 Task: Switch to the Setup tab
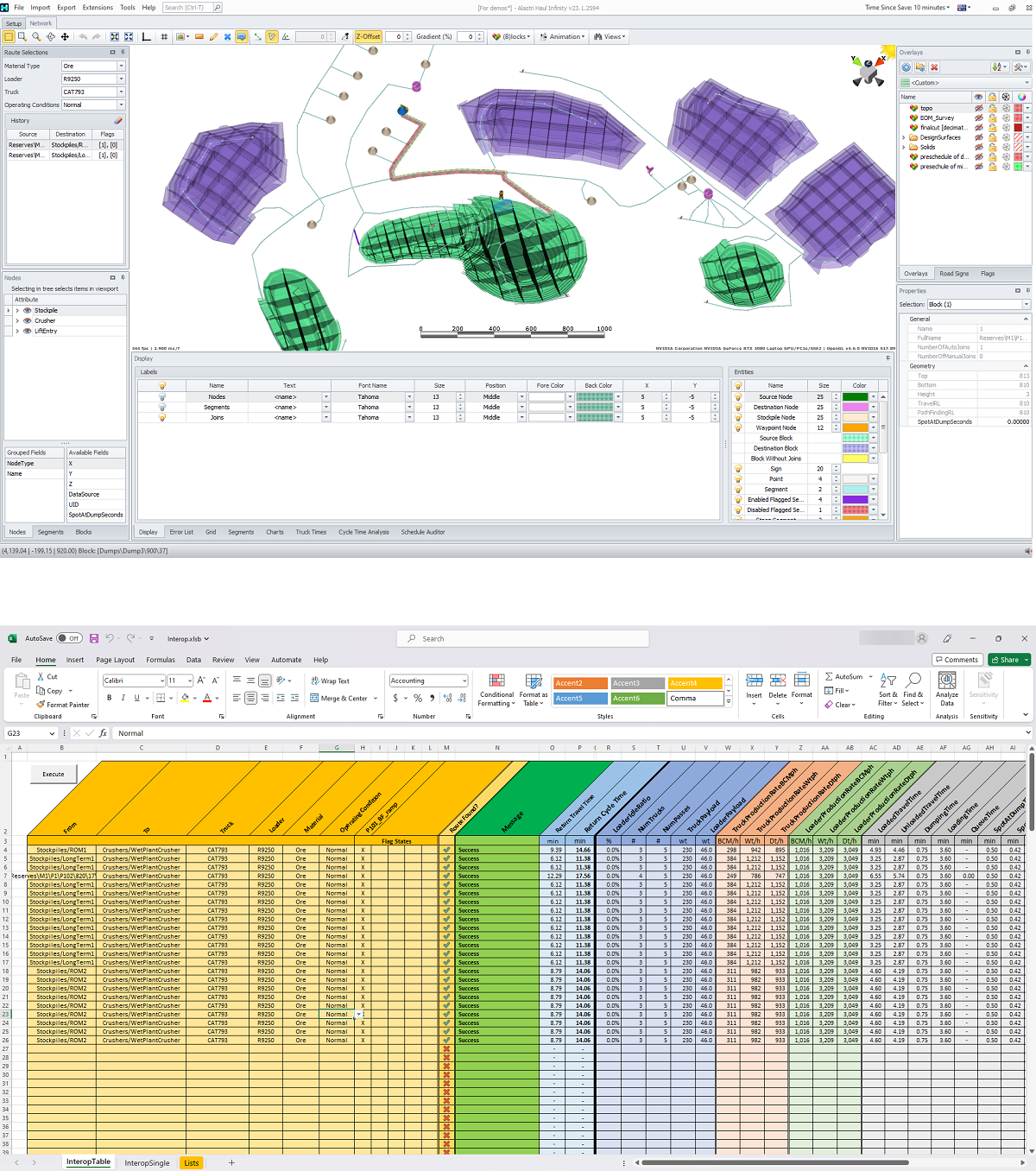point(14,23)
